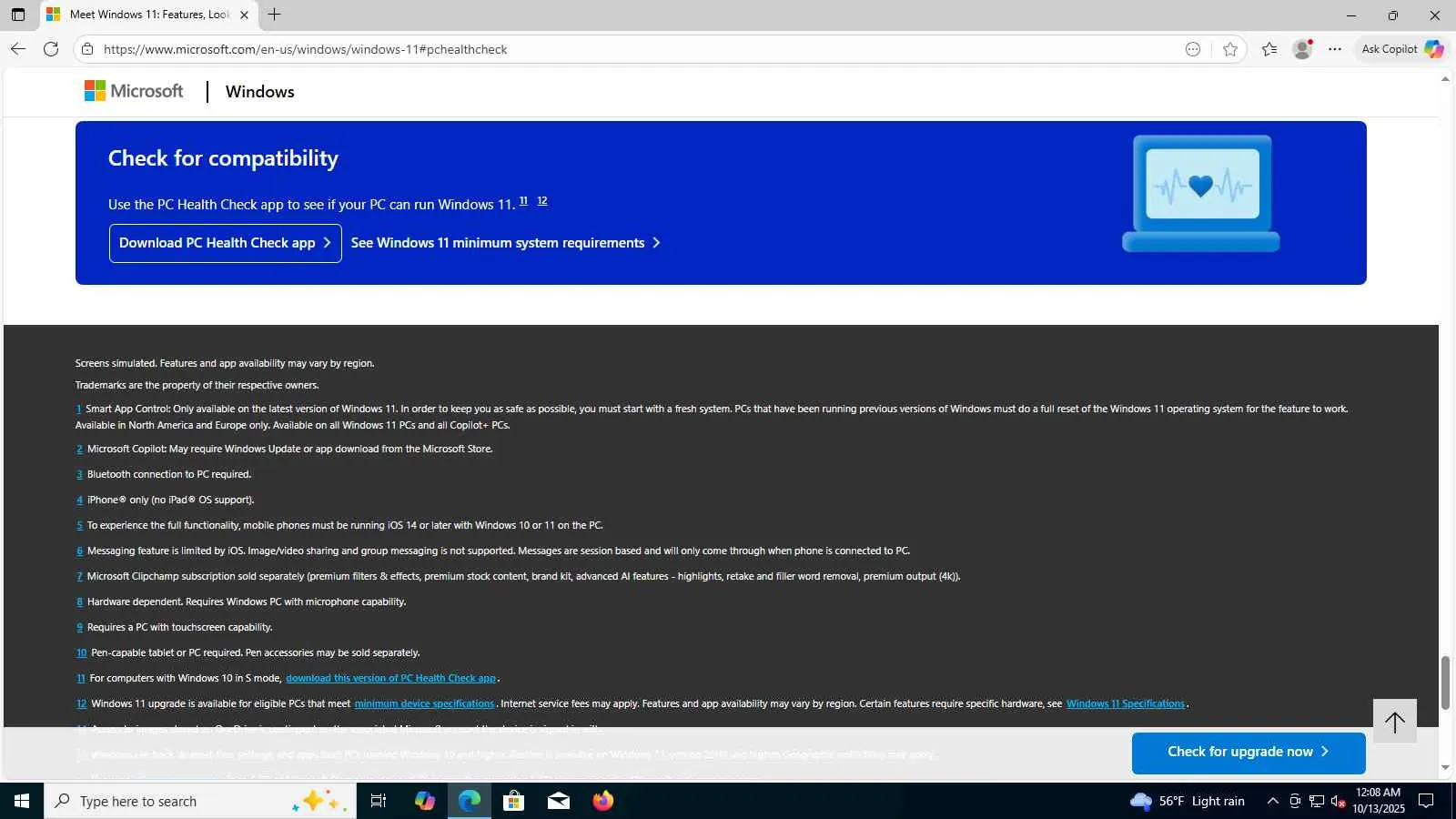Click the feedback smiley icon in address bar
The height and width of the screenshot is (819, 1456).
1193,49
